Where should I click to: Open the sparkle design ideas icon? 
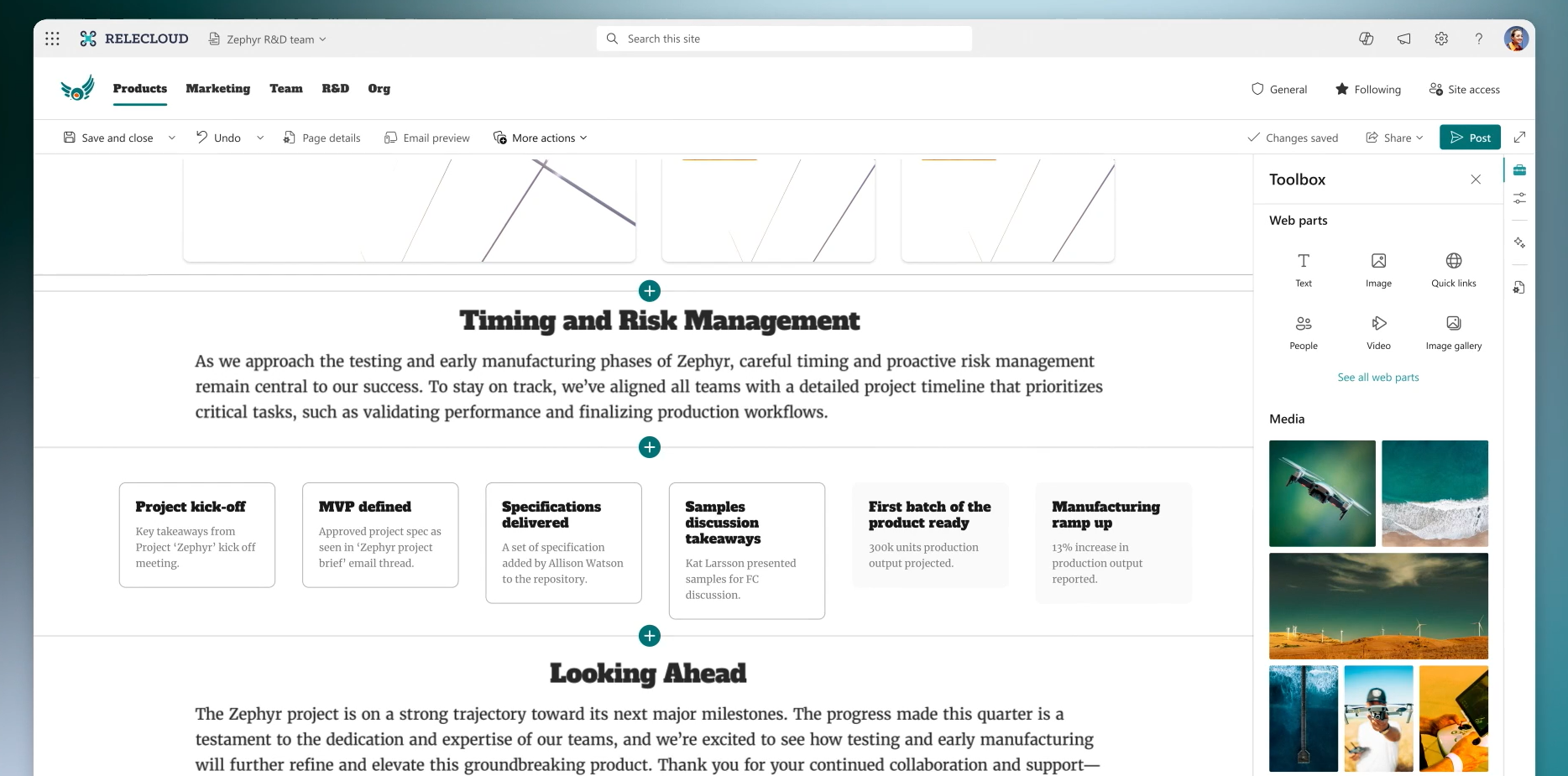click(1519, 242)
